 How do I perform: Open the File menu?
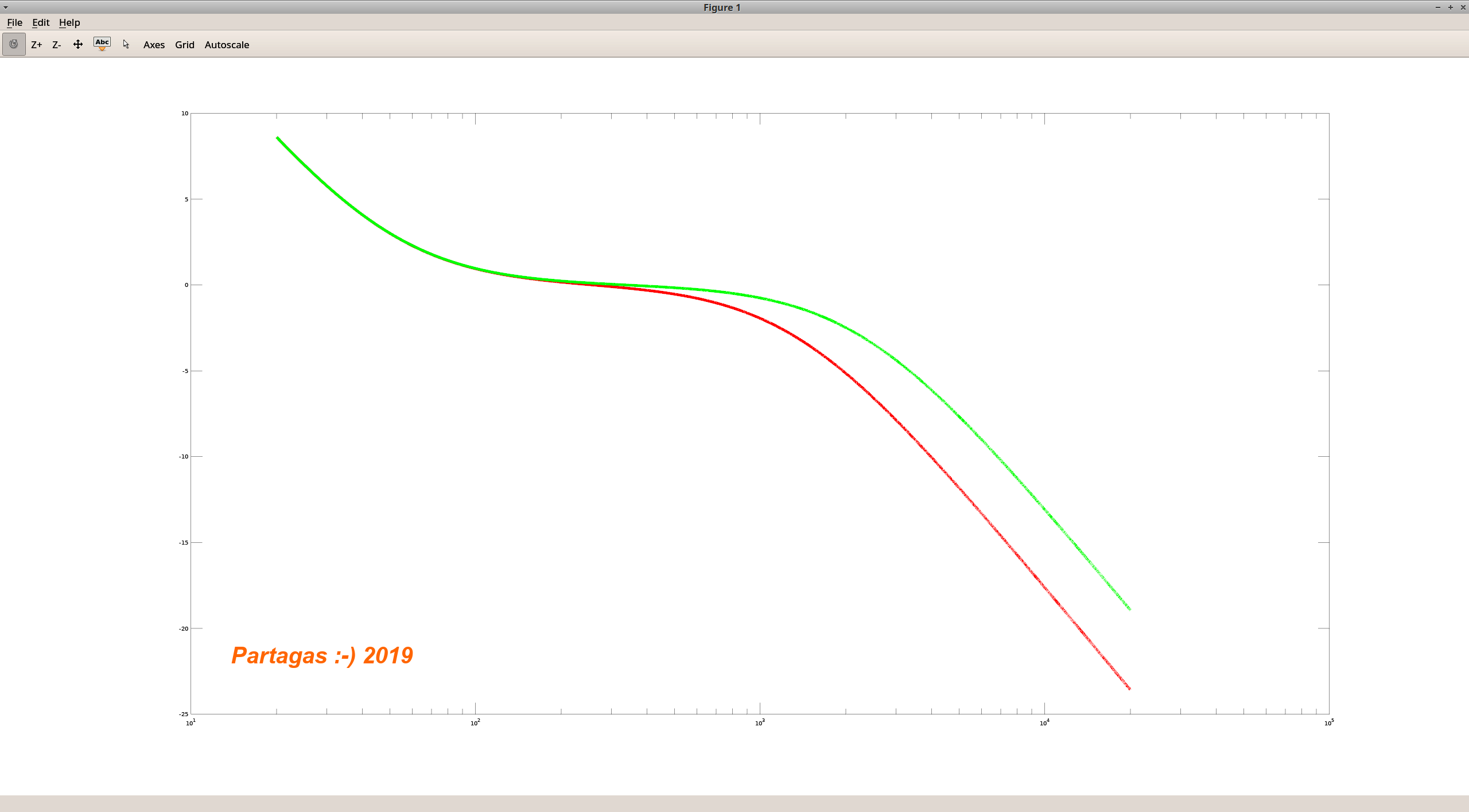[14, 22]
